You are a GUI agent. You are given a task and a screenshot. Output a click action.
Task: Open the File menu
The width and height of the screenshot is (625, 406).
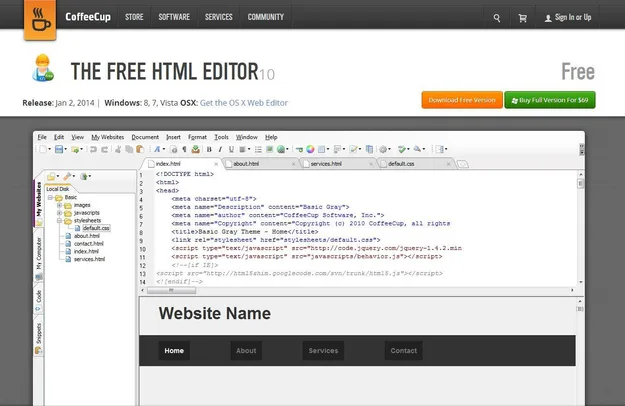click(x=42, y=137)
